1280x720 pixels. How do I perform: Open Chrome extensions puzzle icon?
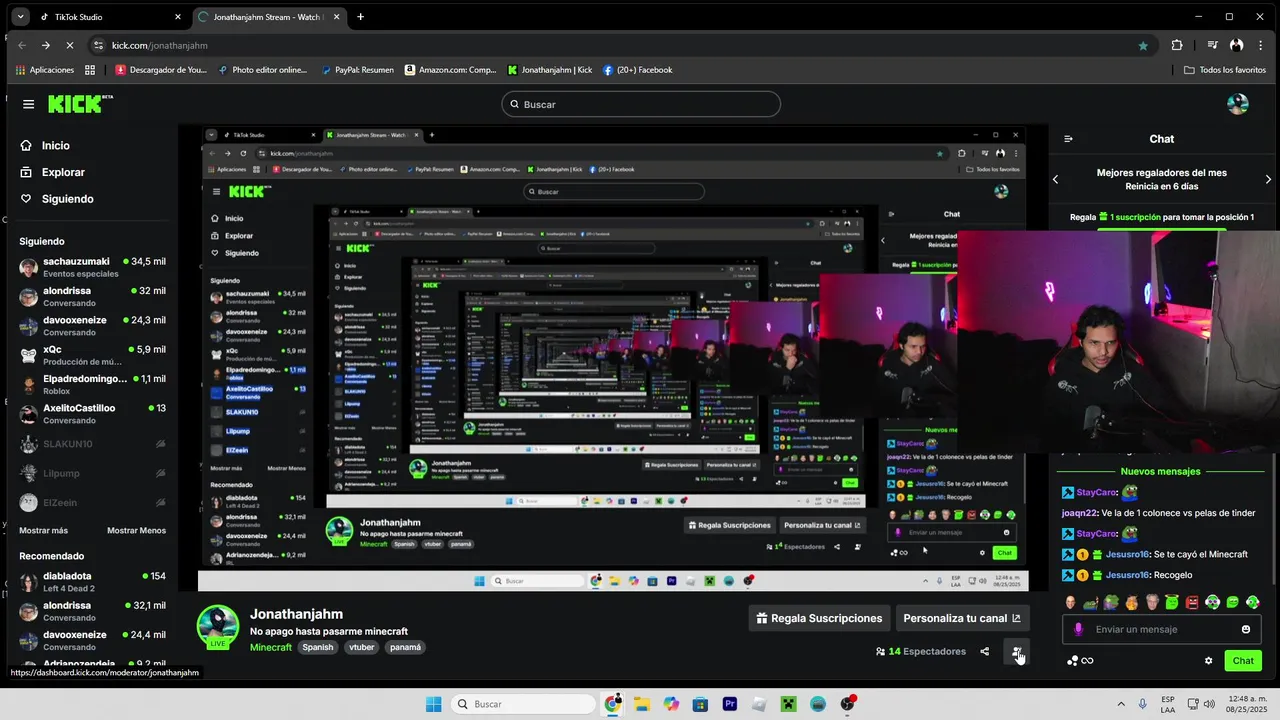pos(1176,45)
